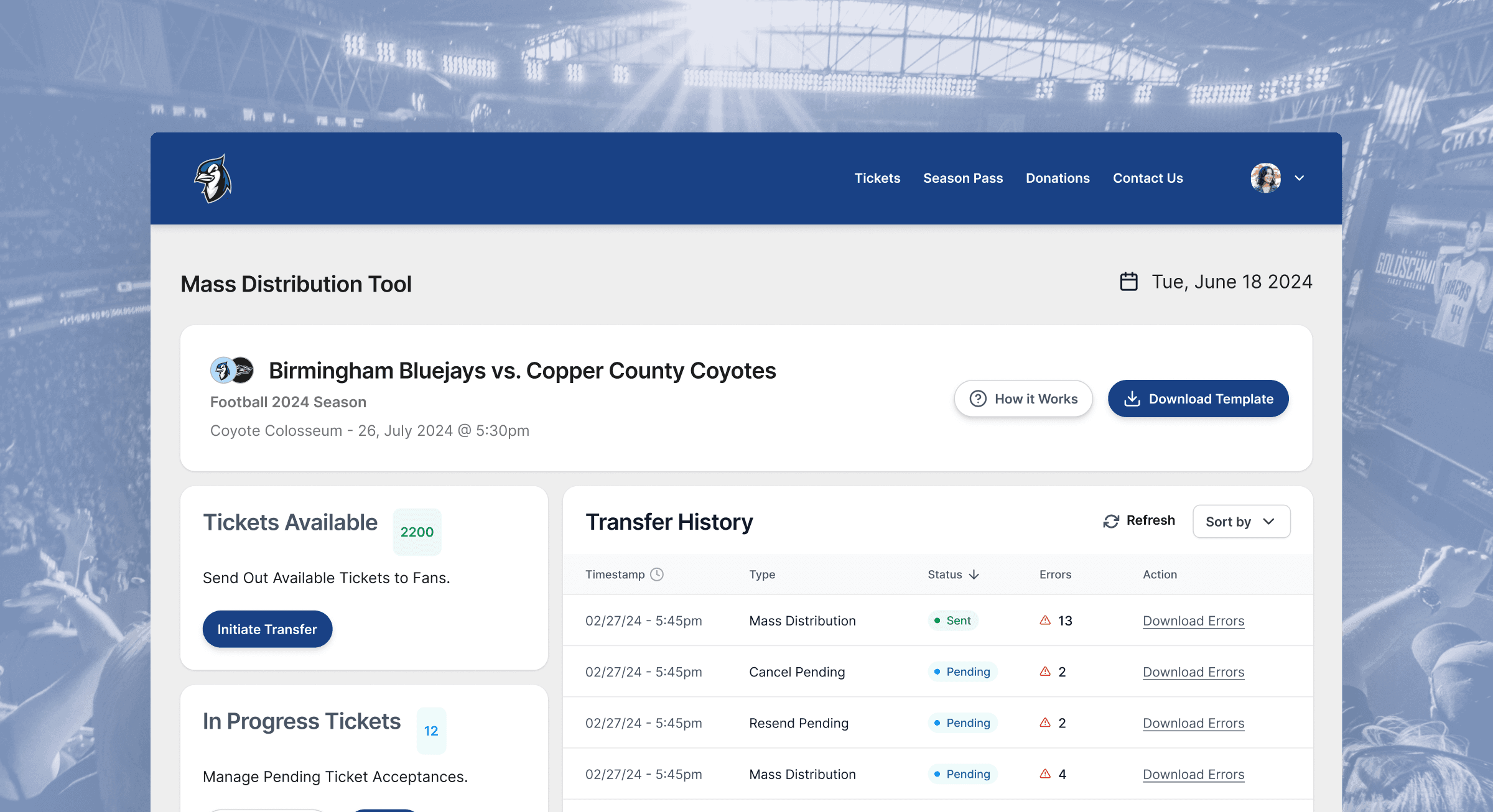Click the Action column header
The height and width of the screenshot is (812, 1493).
click(x=1160, y=574)
